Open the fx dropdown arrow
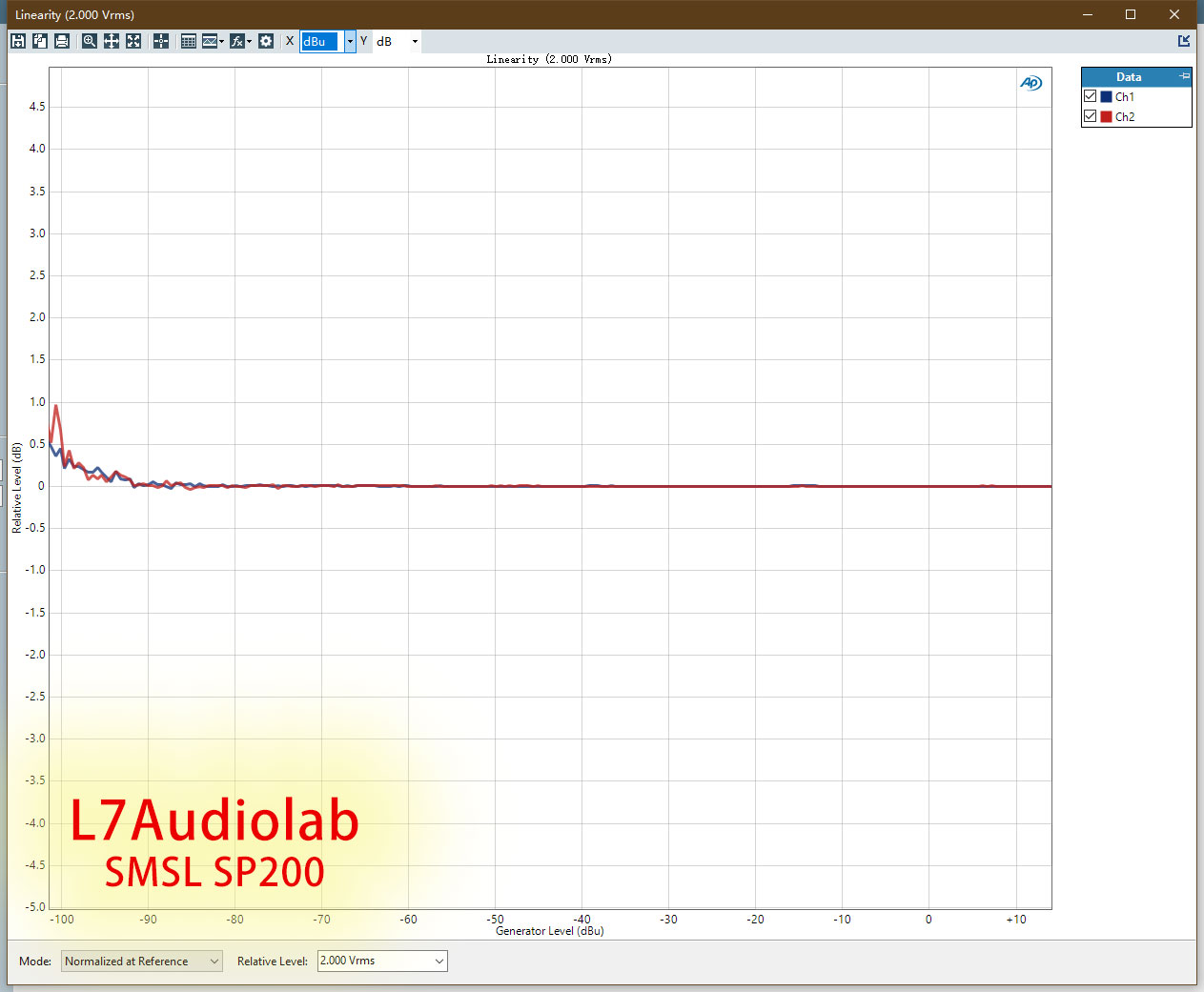1204x992 pixels. click(x=250, y=41)
